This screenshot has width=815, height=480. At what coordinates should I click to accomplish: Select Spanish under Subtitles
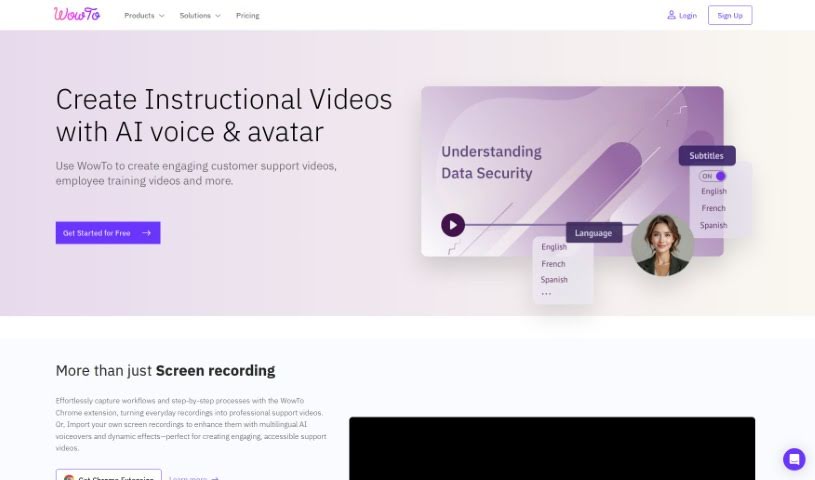tap(713, 225)
